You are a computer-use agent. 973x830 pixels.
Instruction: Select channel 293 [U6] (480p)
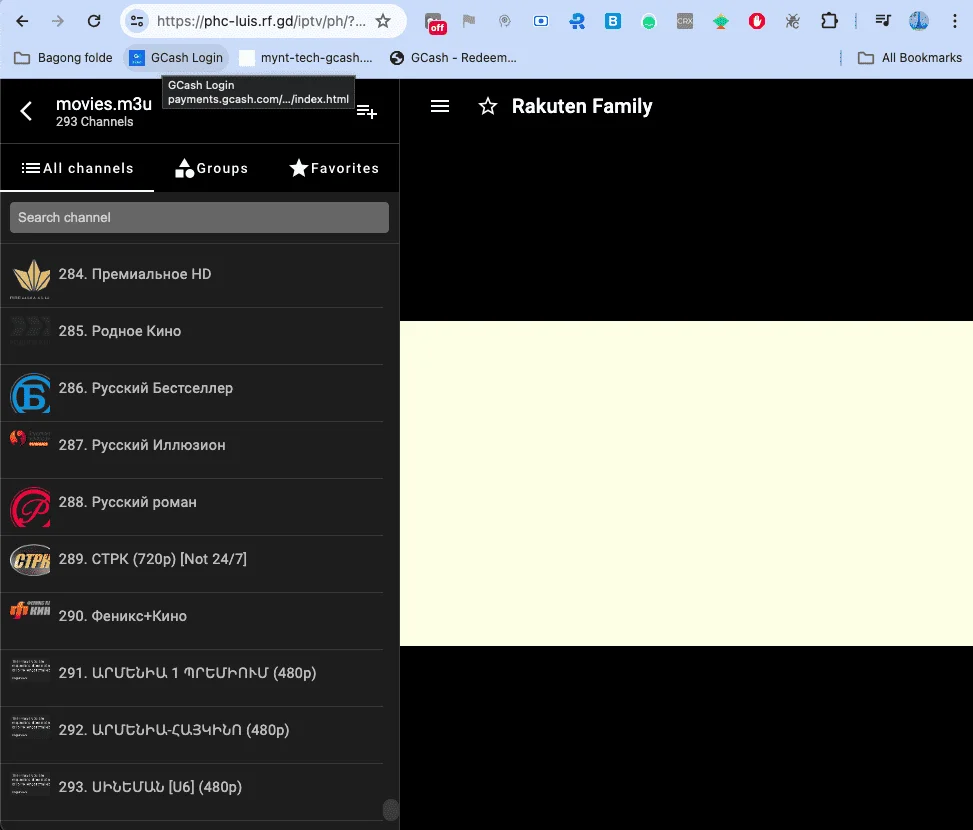(x=192, y=792)
